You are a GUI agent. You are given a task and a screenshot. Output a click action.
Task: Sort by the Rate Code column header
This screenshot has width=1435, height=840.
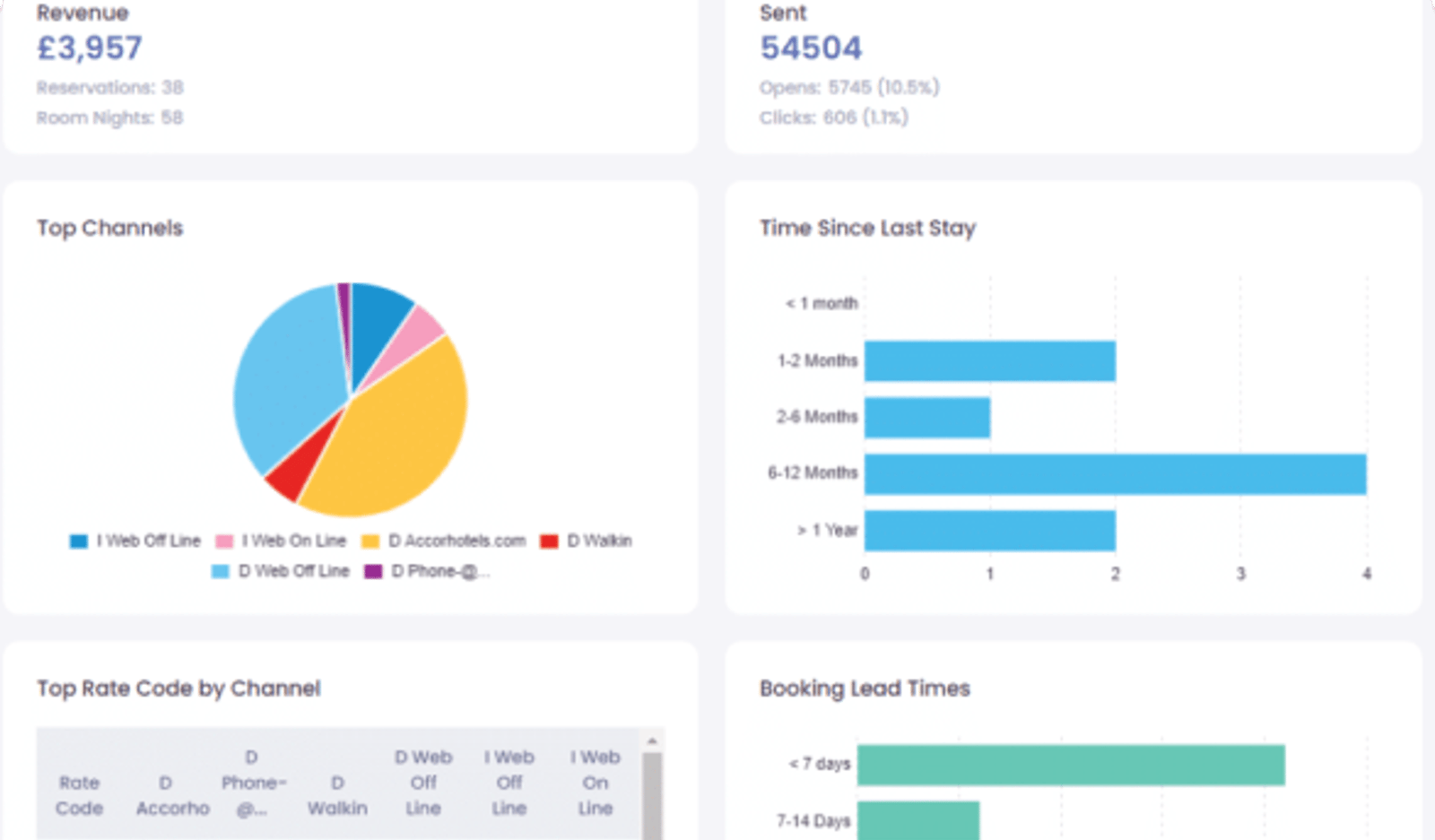[x=80, y=795]
